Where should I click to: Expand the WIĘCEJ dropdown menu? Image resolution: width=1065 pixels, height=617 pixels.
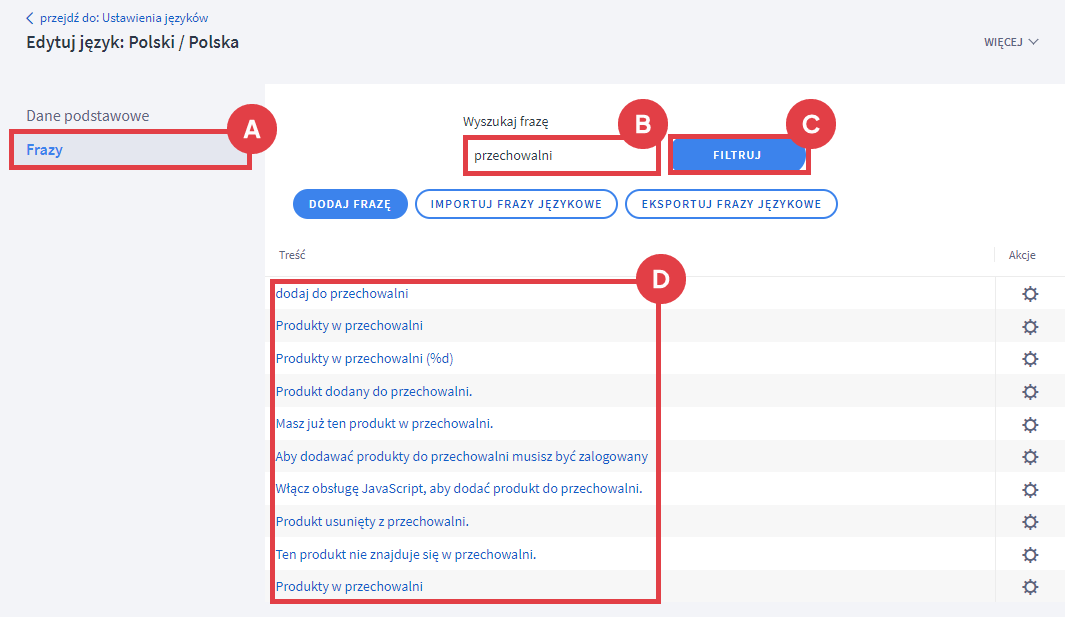click(1012, 43)
